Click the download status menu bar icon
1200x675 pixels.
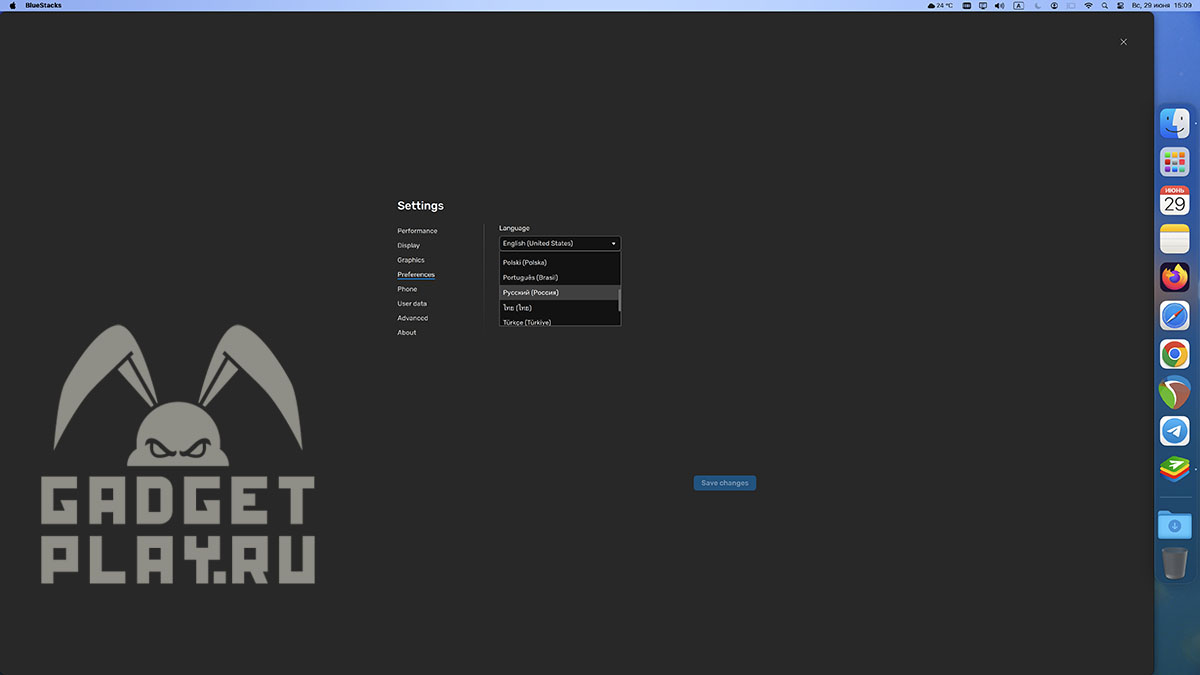tap(1054, 5)
